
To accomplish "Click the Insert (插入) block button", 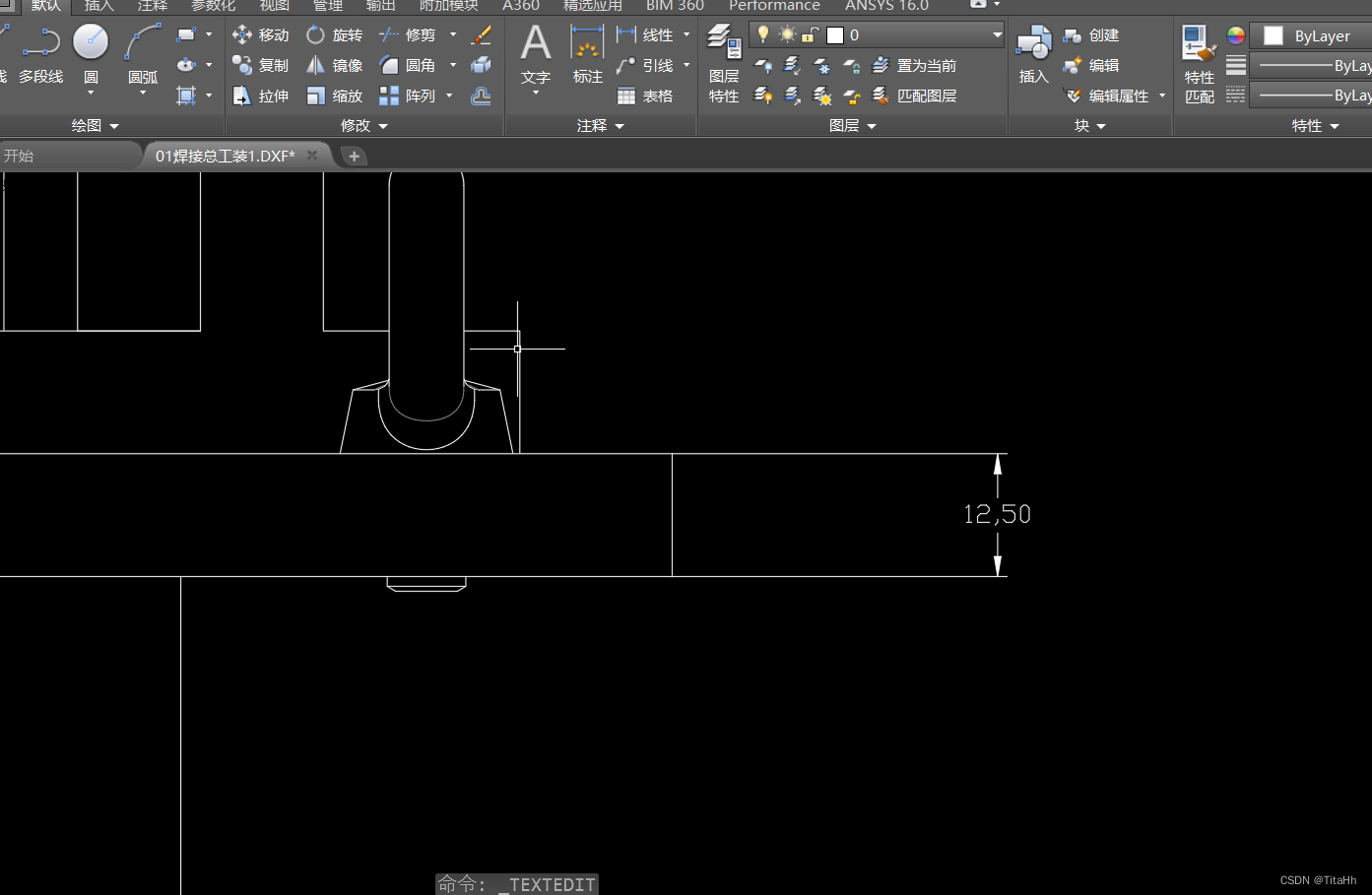I will tap(1033, 56).
